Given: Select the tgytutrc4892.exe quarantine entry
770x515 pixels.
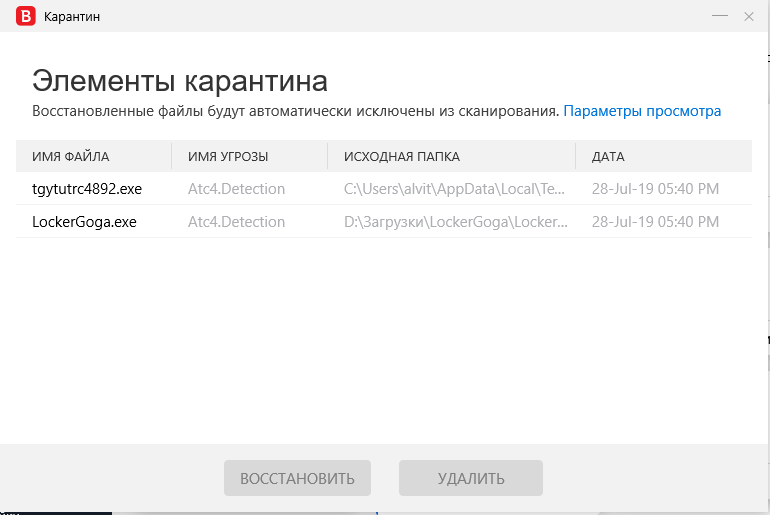Looking at the screenshot, I should [85, 188].
